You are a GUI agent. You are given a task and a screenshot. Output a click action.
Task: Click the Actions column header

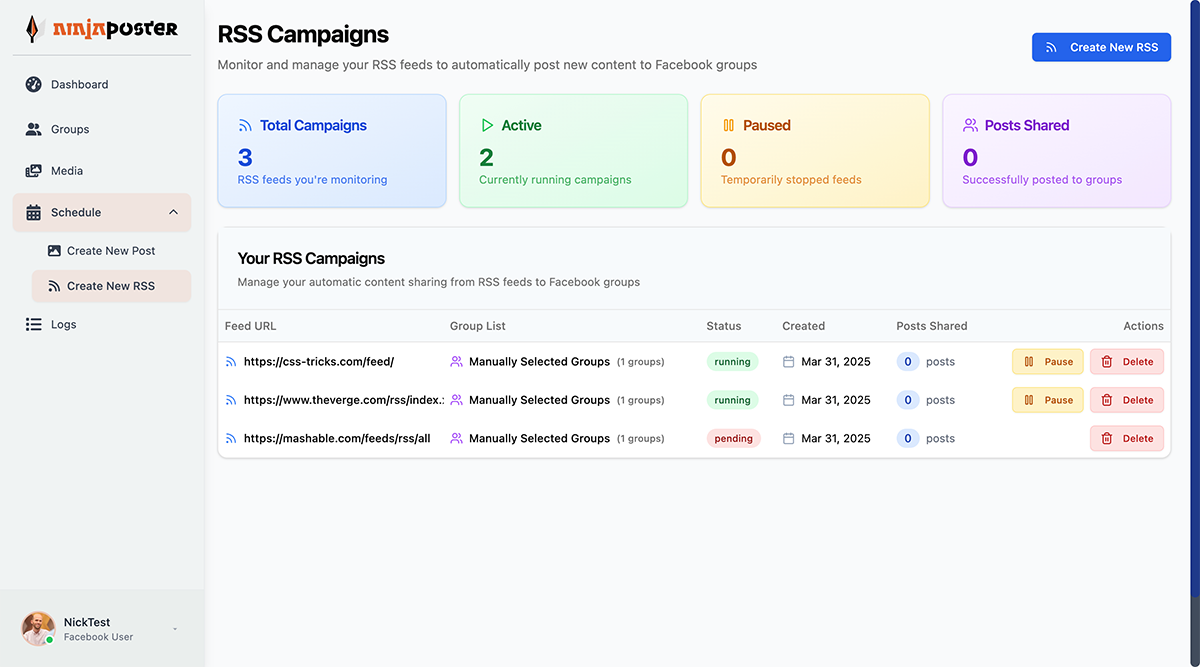pyautogui.click(x=1144, y=326)
